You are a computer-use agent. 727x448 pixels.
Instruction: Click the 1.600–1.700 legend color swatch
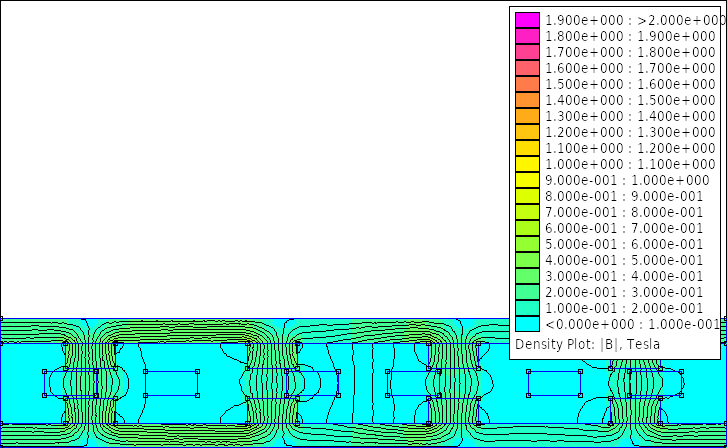pyautogui.click(x=527, y=68)
